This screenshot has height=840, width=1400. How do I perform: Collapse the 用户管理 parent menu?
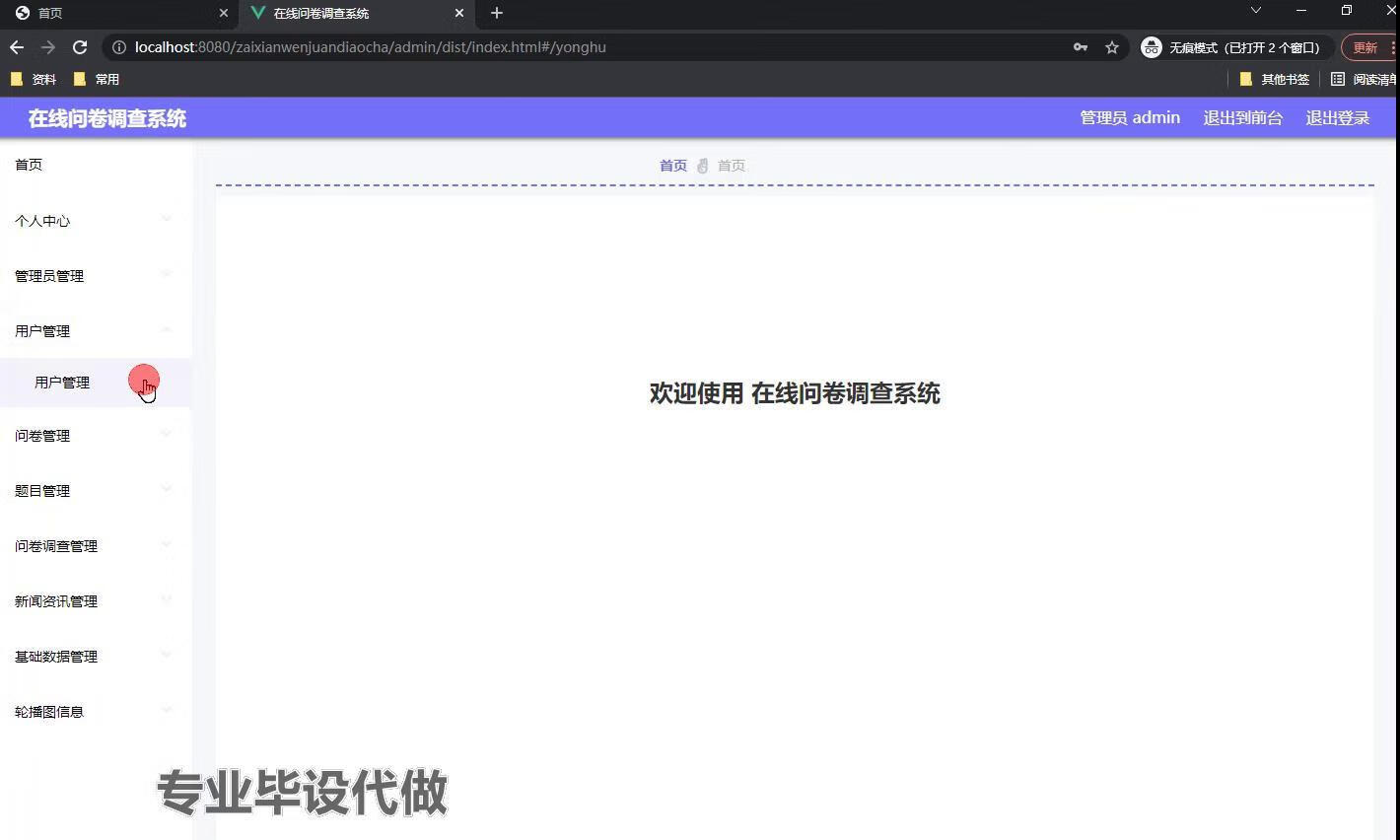coord(96,331)
